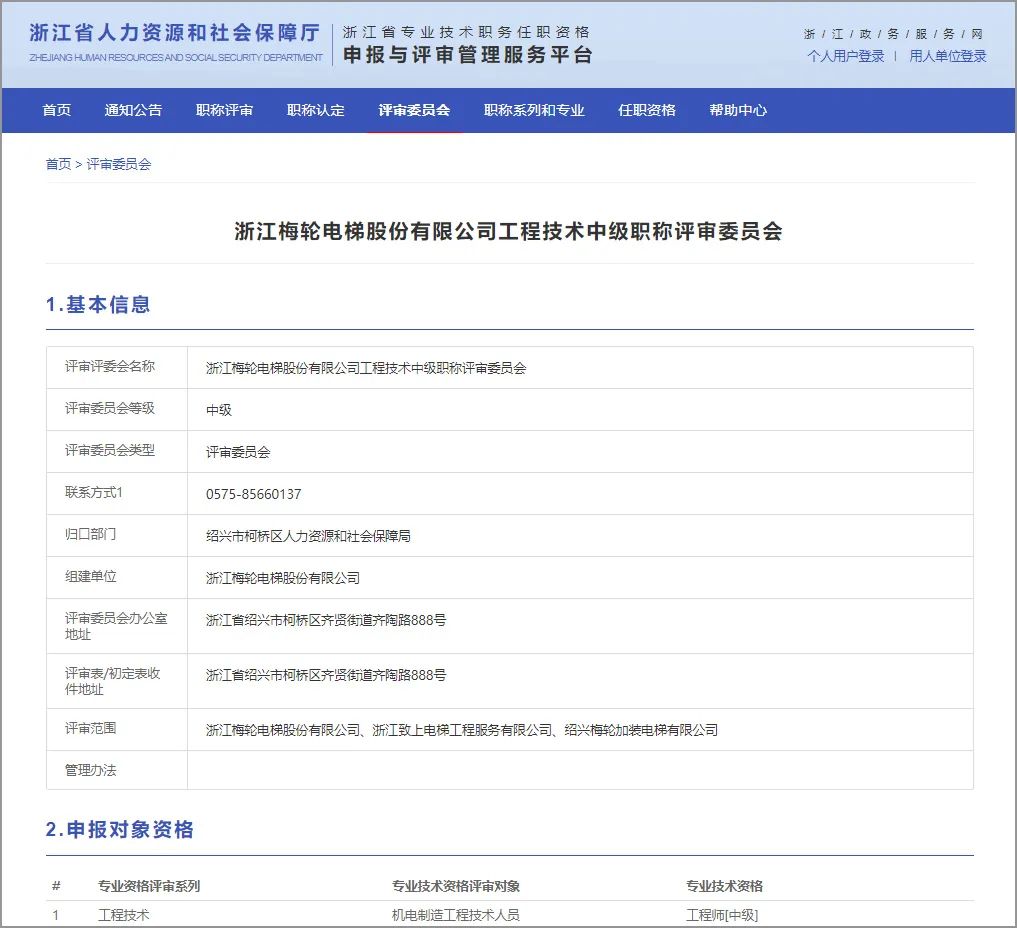This screenshot has height=928, width=1017.
Task: Select the 评审表/初定表收件地址 label cell
Action: click(x=117, y=681)
